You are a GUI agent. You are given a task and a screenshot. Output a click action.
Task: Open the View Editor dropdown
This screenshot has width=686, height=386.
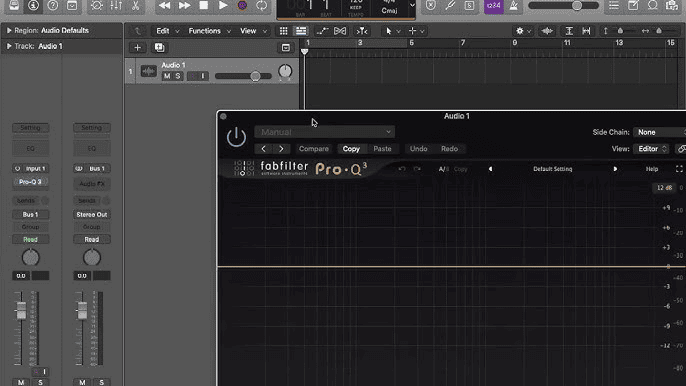651,149
